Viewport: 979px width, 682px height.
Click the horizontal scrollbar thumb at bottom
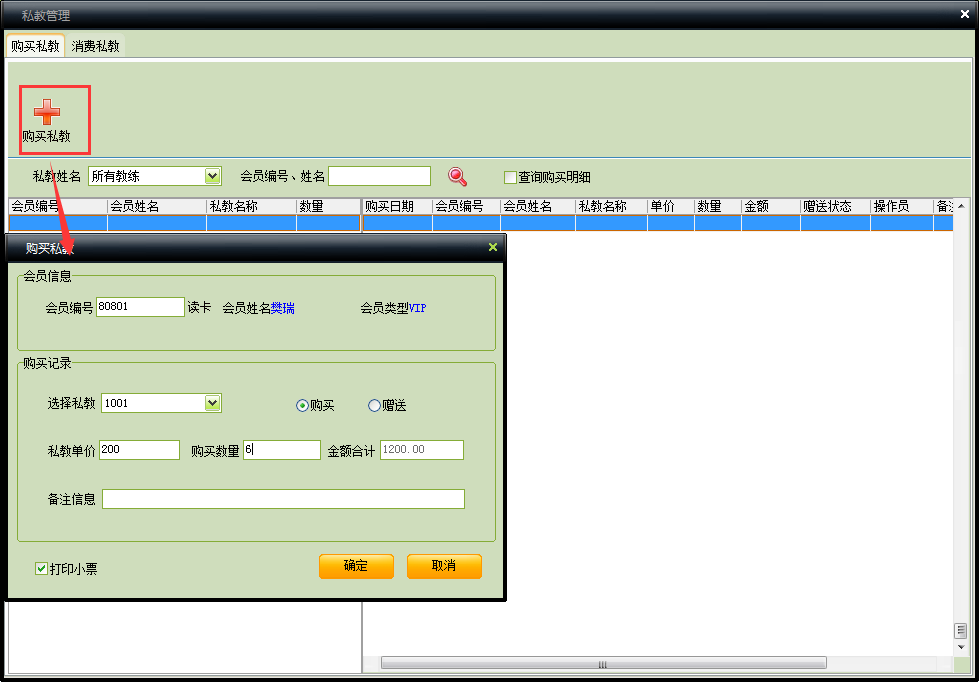click(x=603, y=663)
